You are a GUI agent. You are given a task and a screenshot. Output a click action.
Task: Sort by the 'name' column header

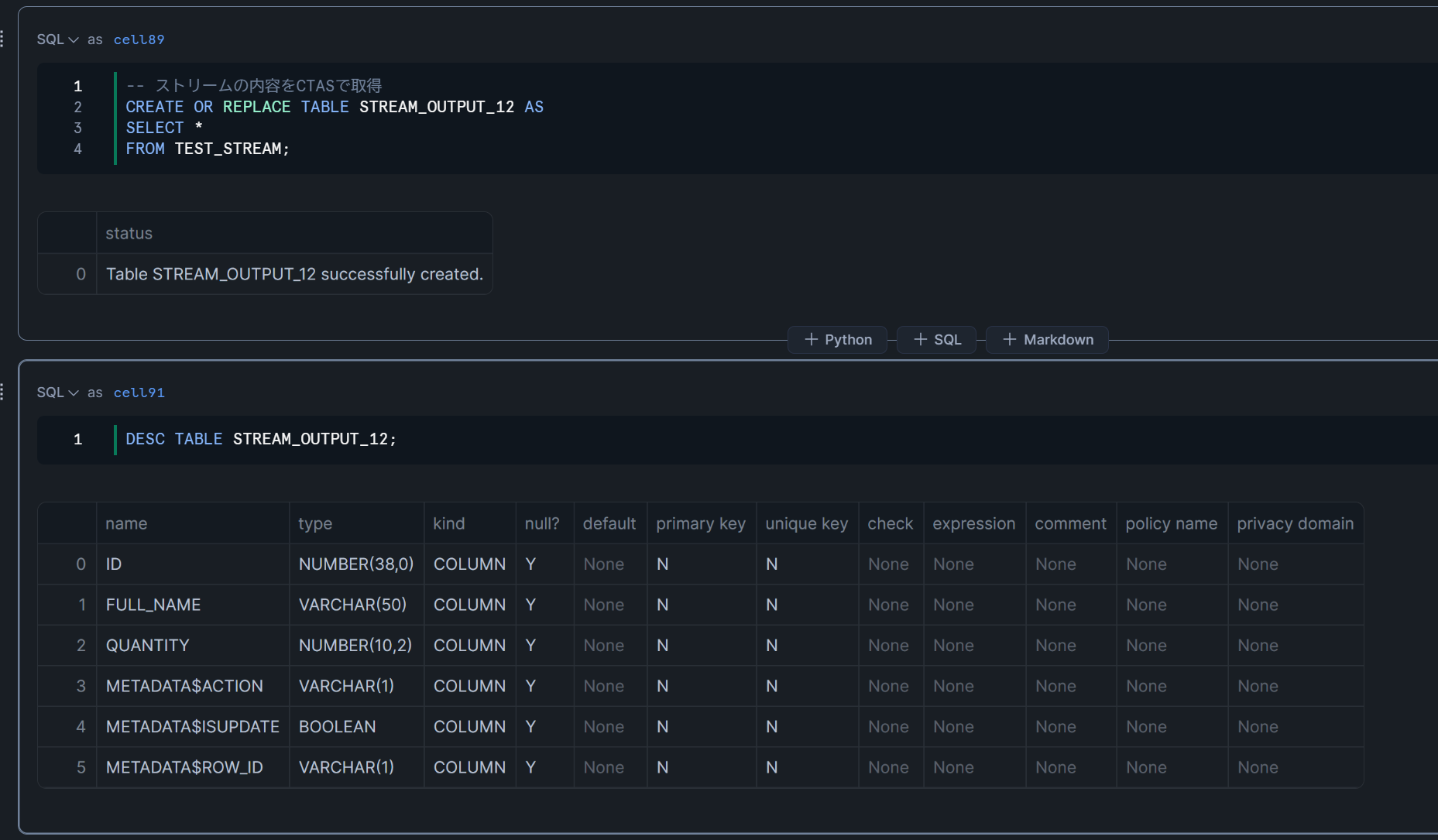[193, 523]
